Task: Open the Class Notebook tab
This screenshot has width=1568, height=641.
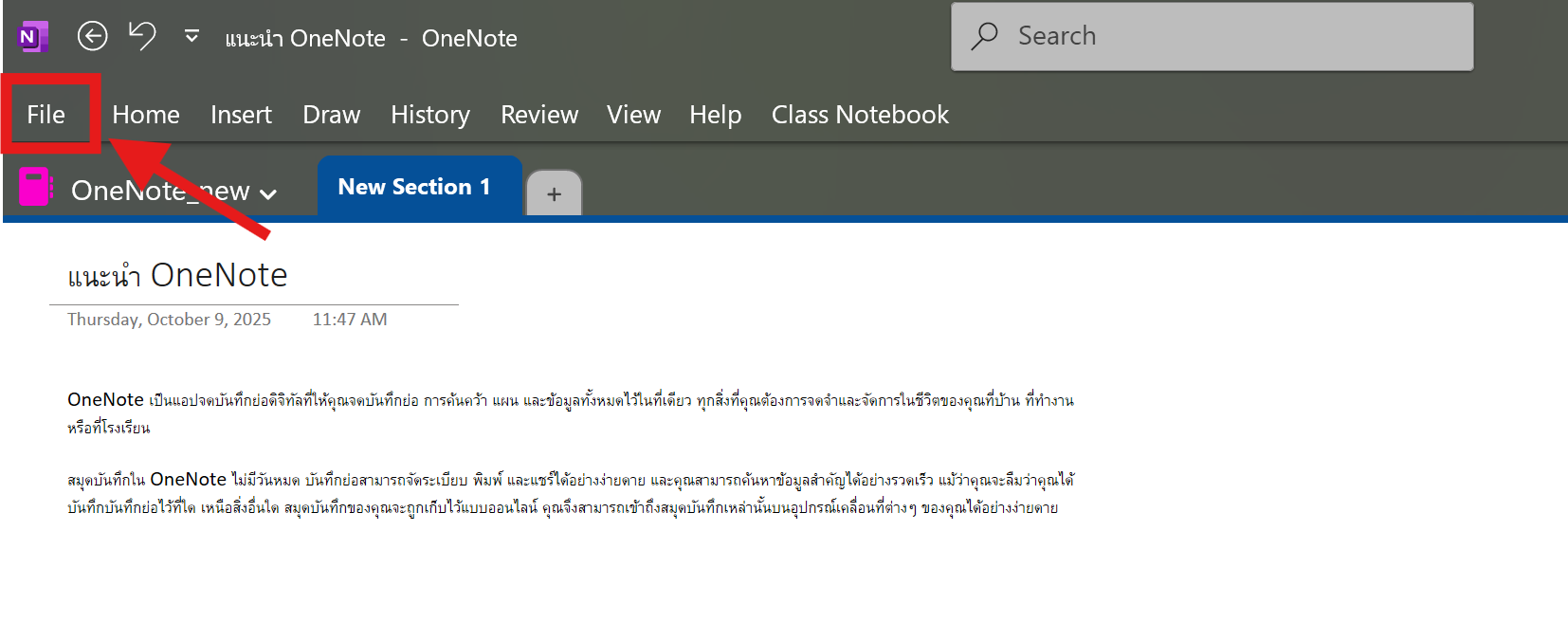Action: click(x=859, y=115)
